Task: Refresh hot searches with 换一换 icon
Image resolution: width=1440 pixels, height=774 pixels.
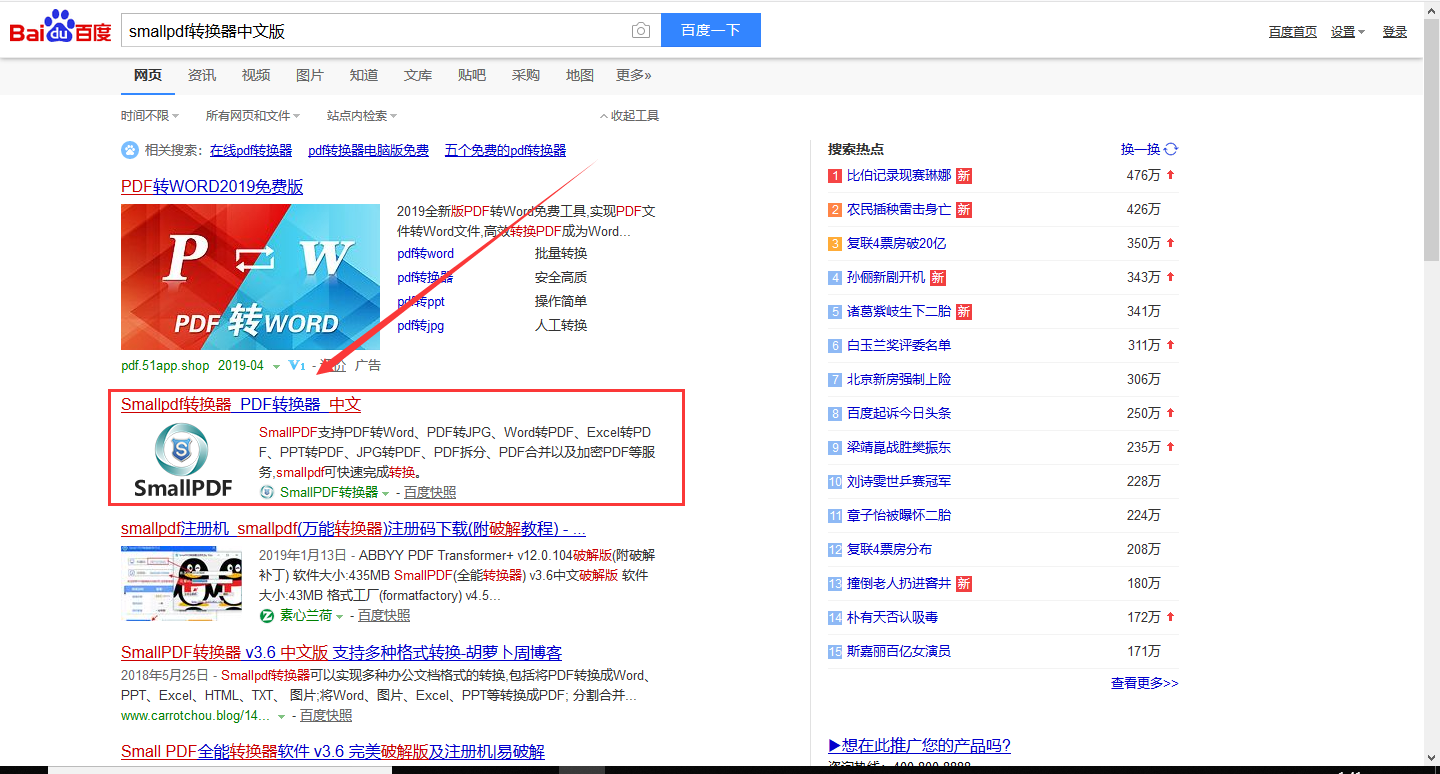Action: click(1171, 149)
